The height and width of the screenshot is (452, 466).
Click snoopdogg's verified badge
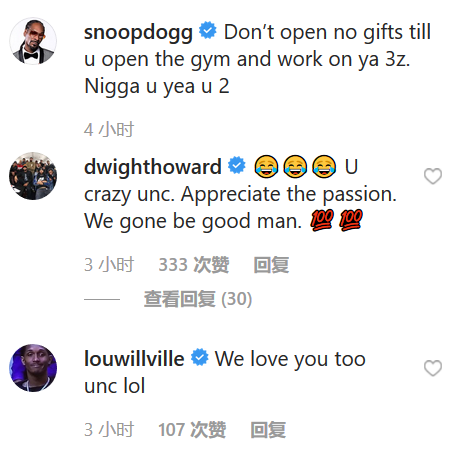[x=208, y=30]
